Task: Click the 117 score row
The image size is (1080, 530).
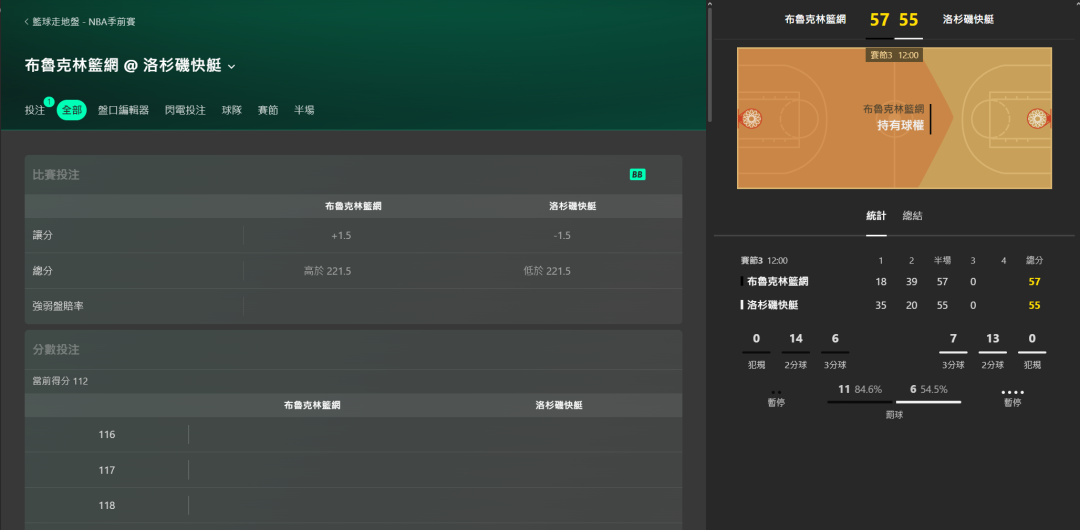Action: coord(353,470)
